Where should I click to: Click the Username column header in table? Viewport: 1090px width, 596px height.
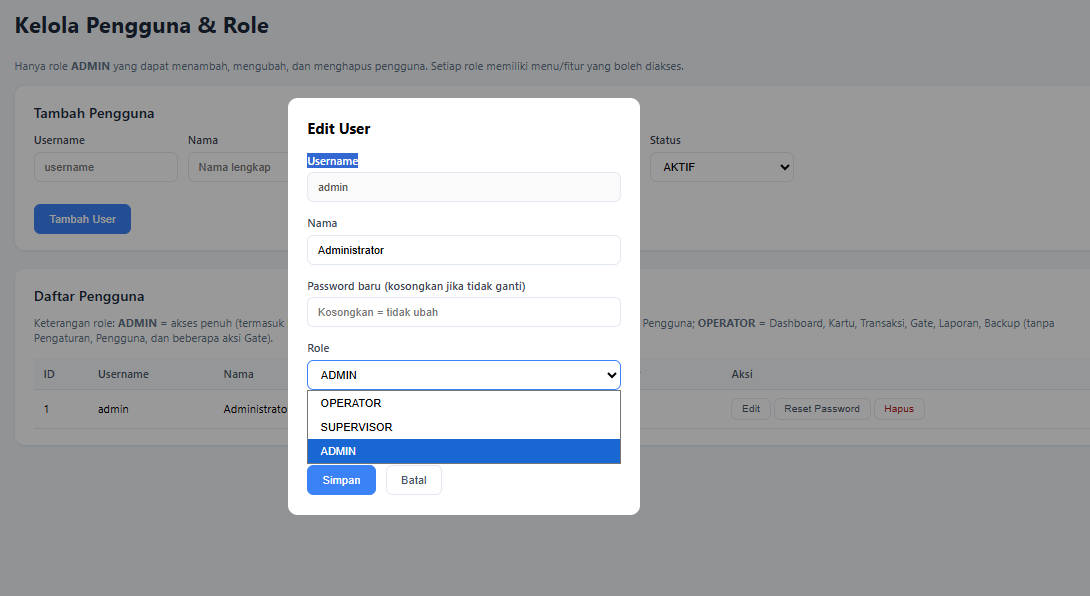tap(123, 374)
